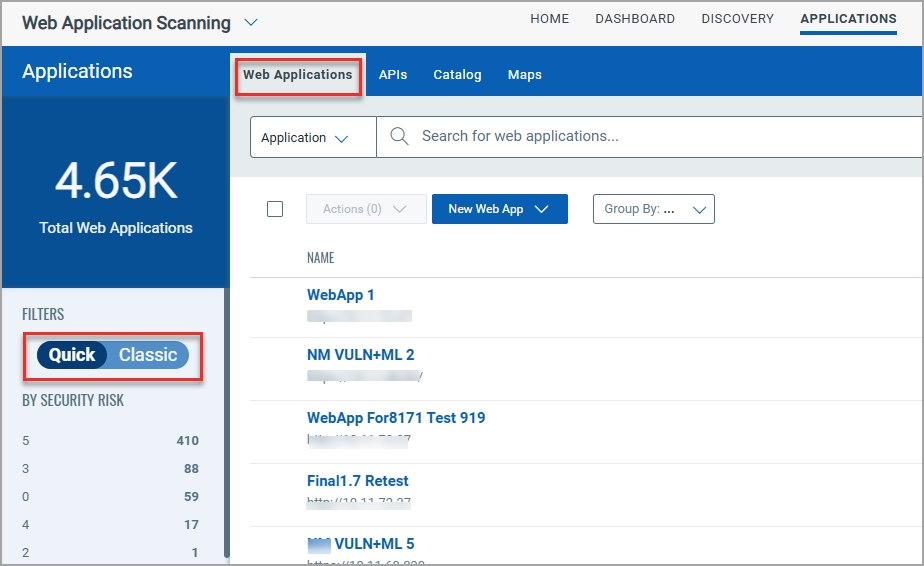Open the Actions (0) dropdown
The width and height of the screenshot is (924, 566).
tap(365, 209)
